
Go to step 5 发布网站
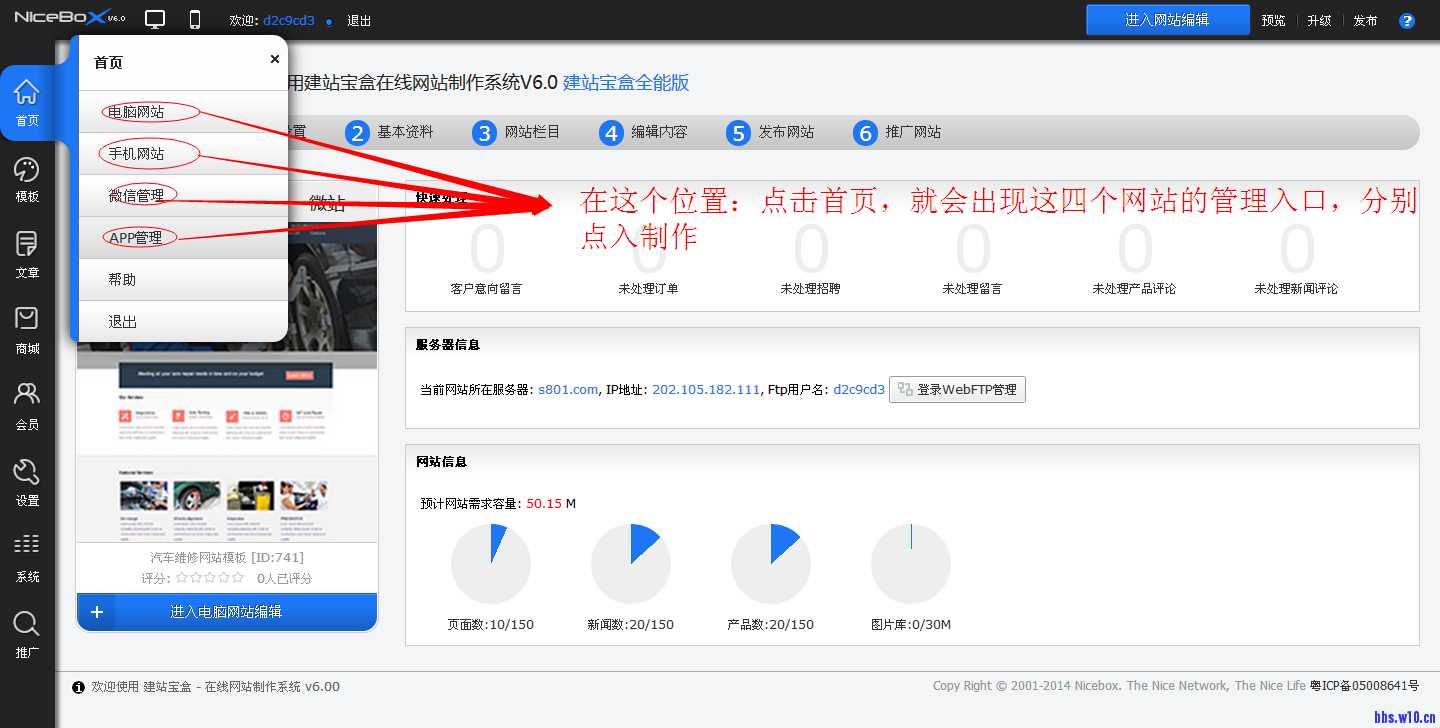pyautogui.click(x=772, y=132)
